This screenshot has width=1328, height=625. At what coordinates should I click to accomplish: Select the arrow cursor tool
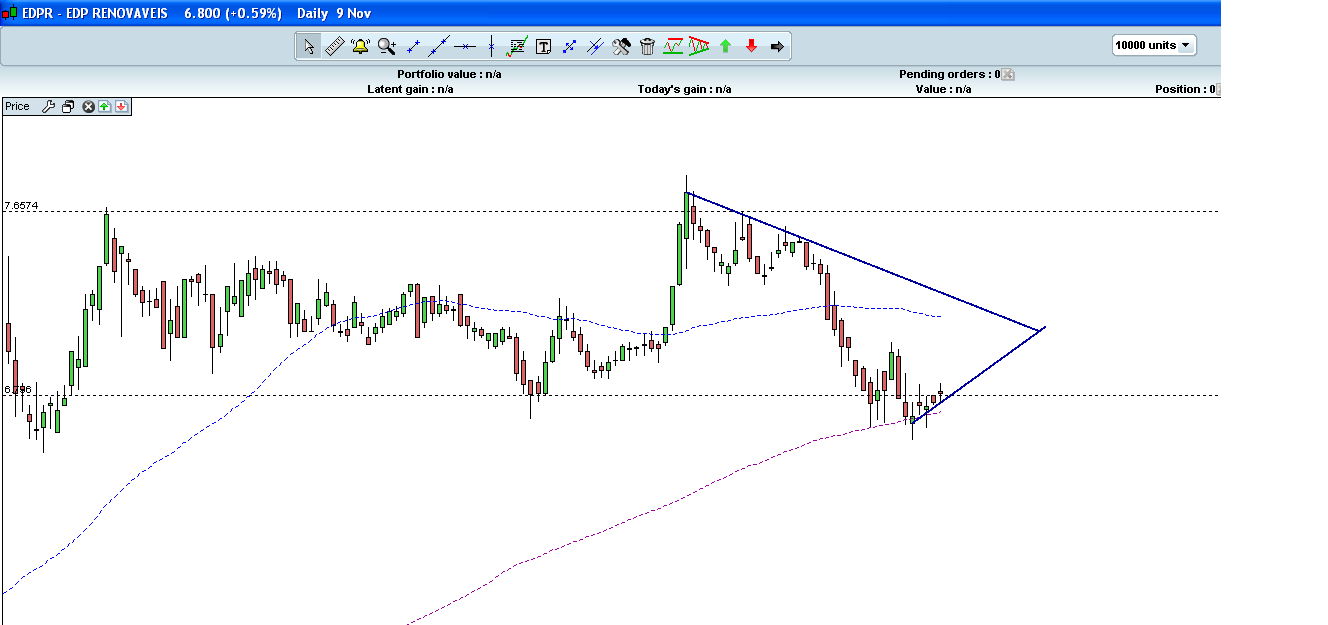[309, 46]
